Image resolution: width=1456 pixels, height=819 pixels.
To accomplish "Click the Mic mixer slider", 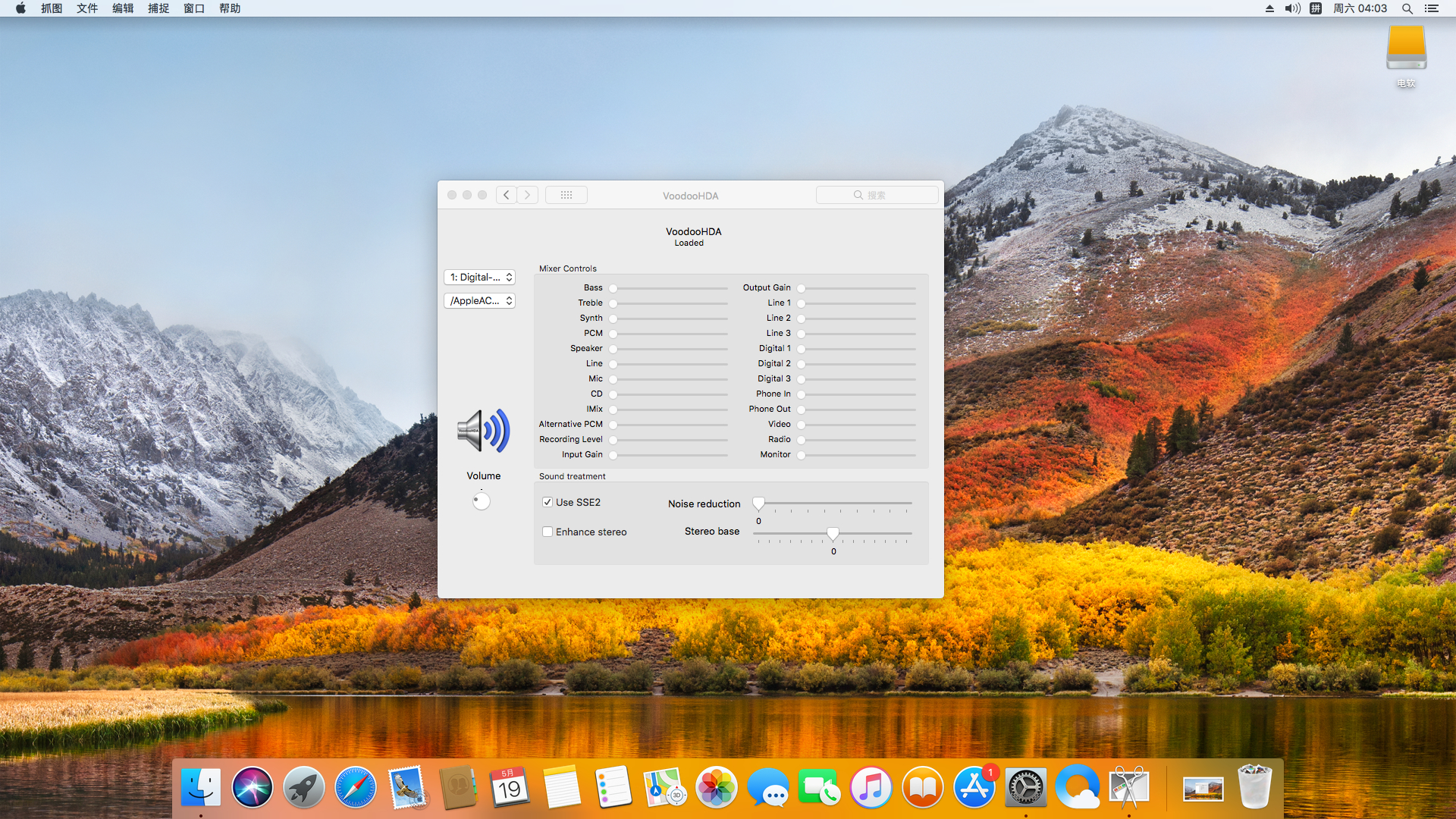I will (668, 379).
